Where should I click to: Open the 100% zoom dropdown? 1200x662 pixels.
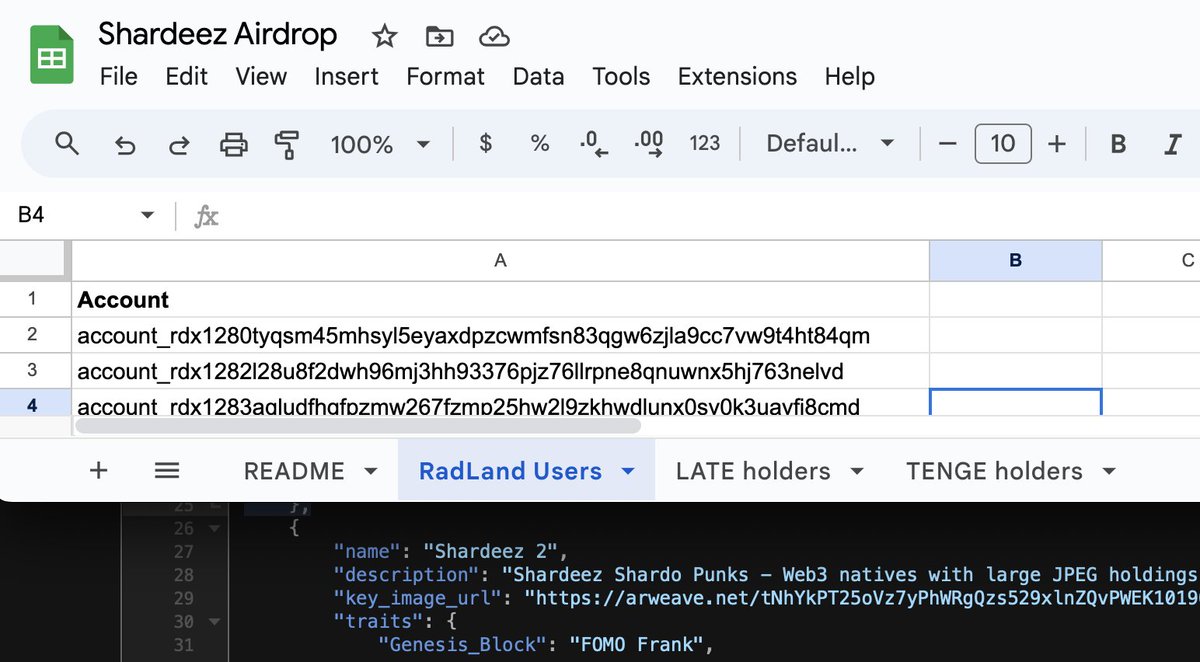tap(380, 144)
